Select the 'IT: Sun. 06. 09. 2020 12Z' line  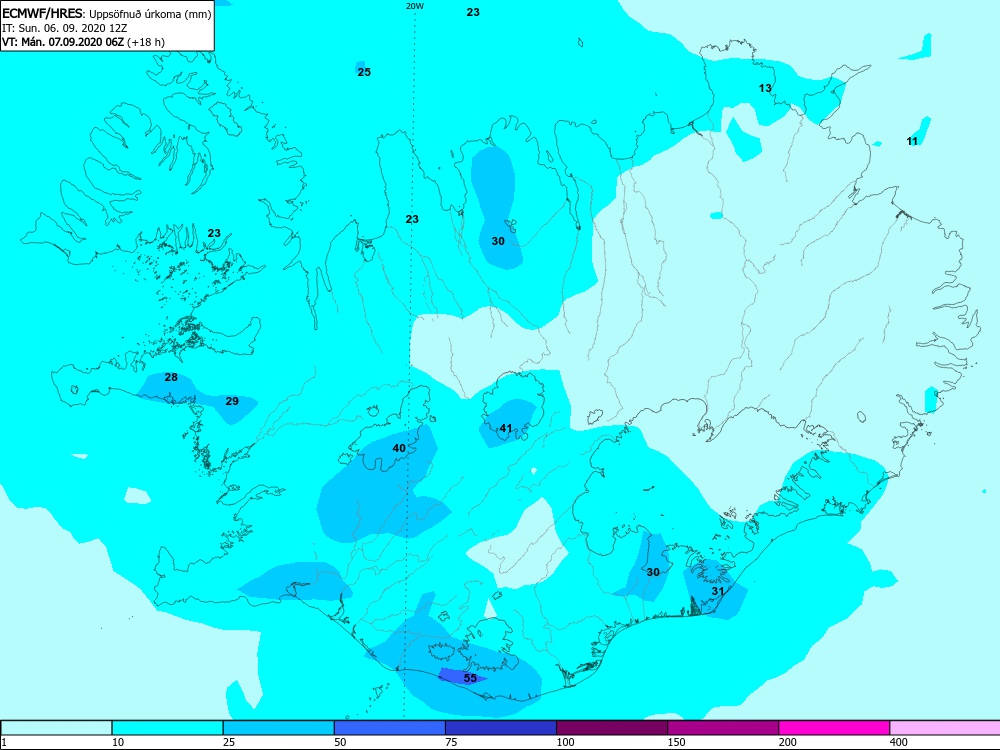[64, 28]
